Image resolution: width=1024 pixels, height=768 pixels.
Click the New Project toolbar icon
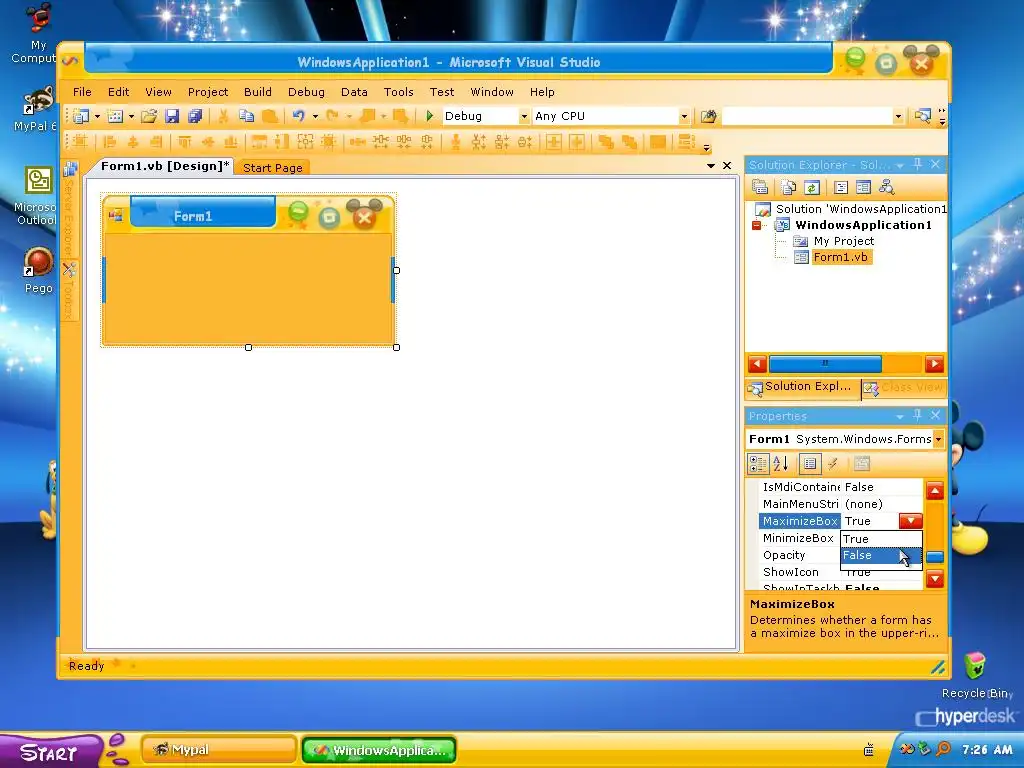click(x=80, y=116)
